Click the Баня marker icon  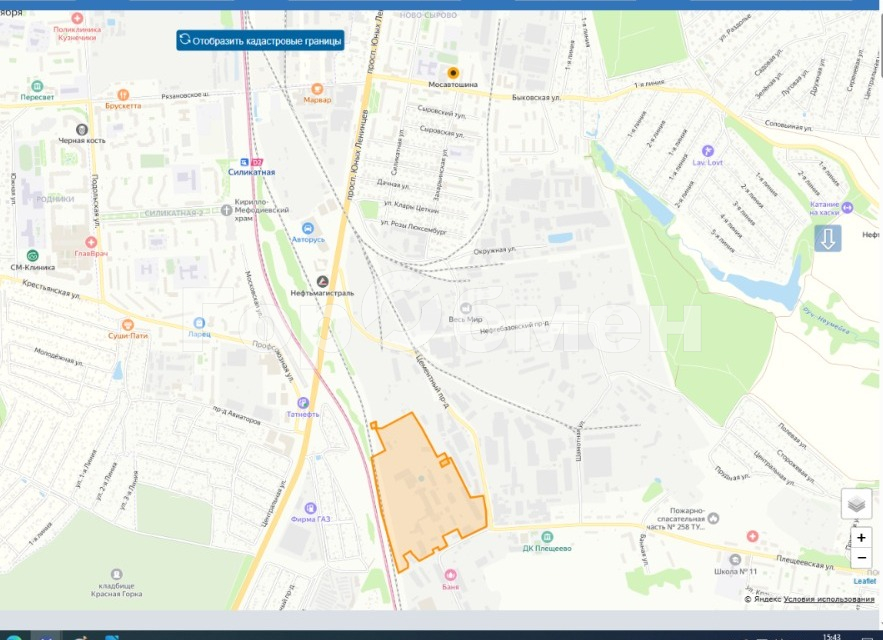coord(450,575)
